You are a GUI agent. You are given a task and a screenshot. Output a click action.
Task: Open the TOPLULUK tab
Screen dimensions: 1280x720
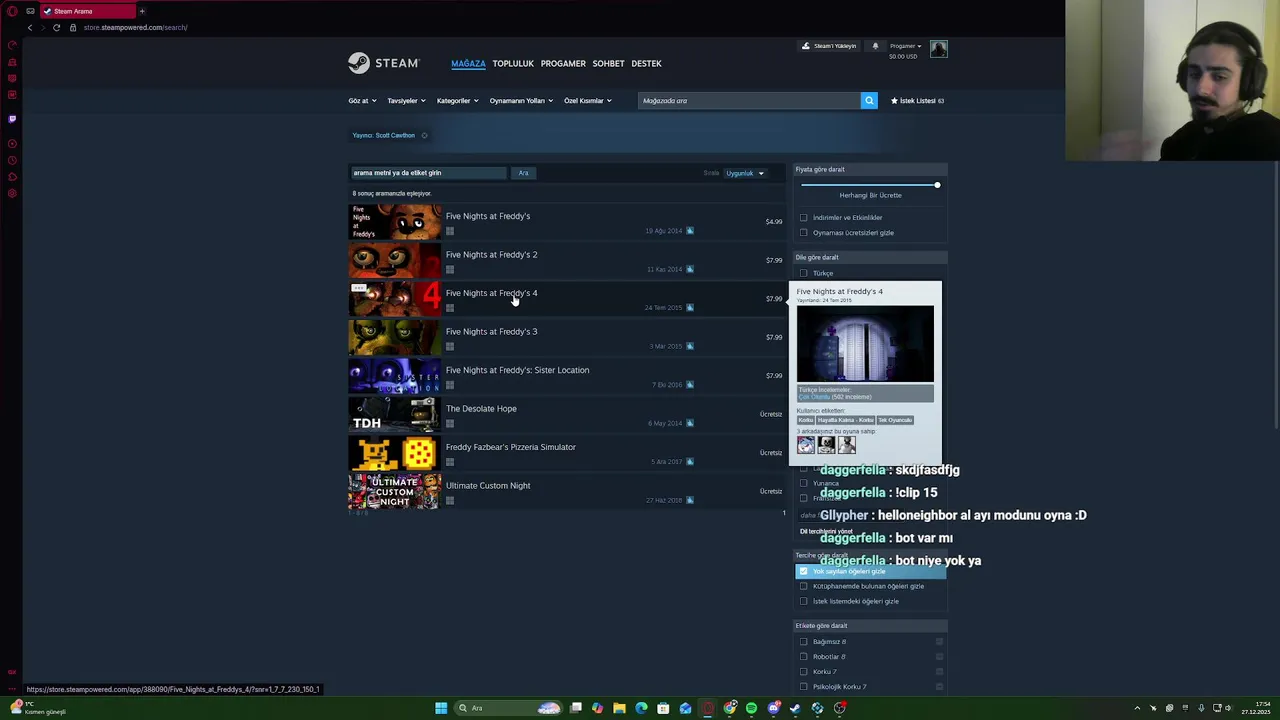tap(513, 63)
